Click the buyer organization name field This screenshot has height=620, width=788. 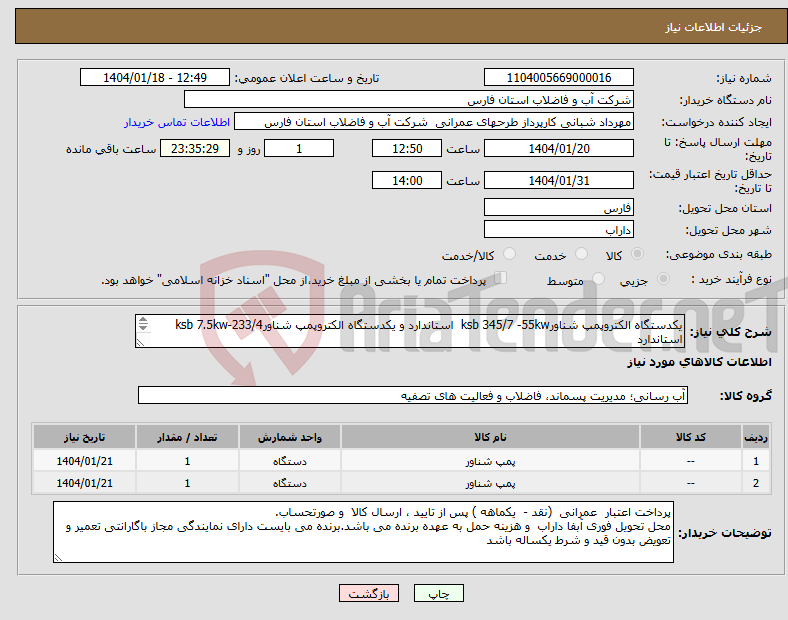pos(409,99)
